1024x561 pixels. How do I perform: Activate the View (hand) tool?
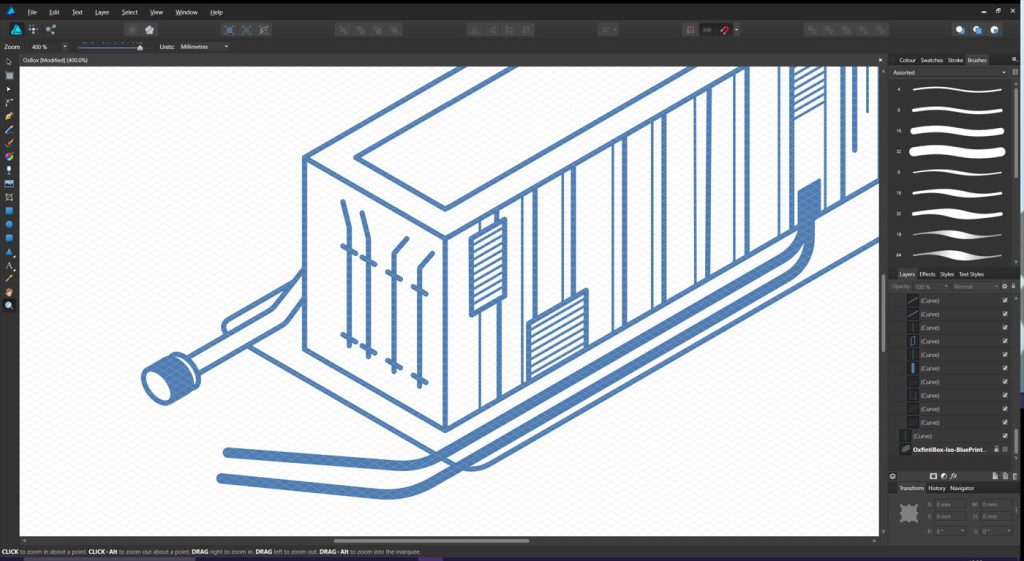(x=9, y=292)
